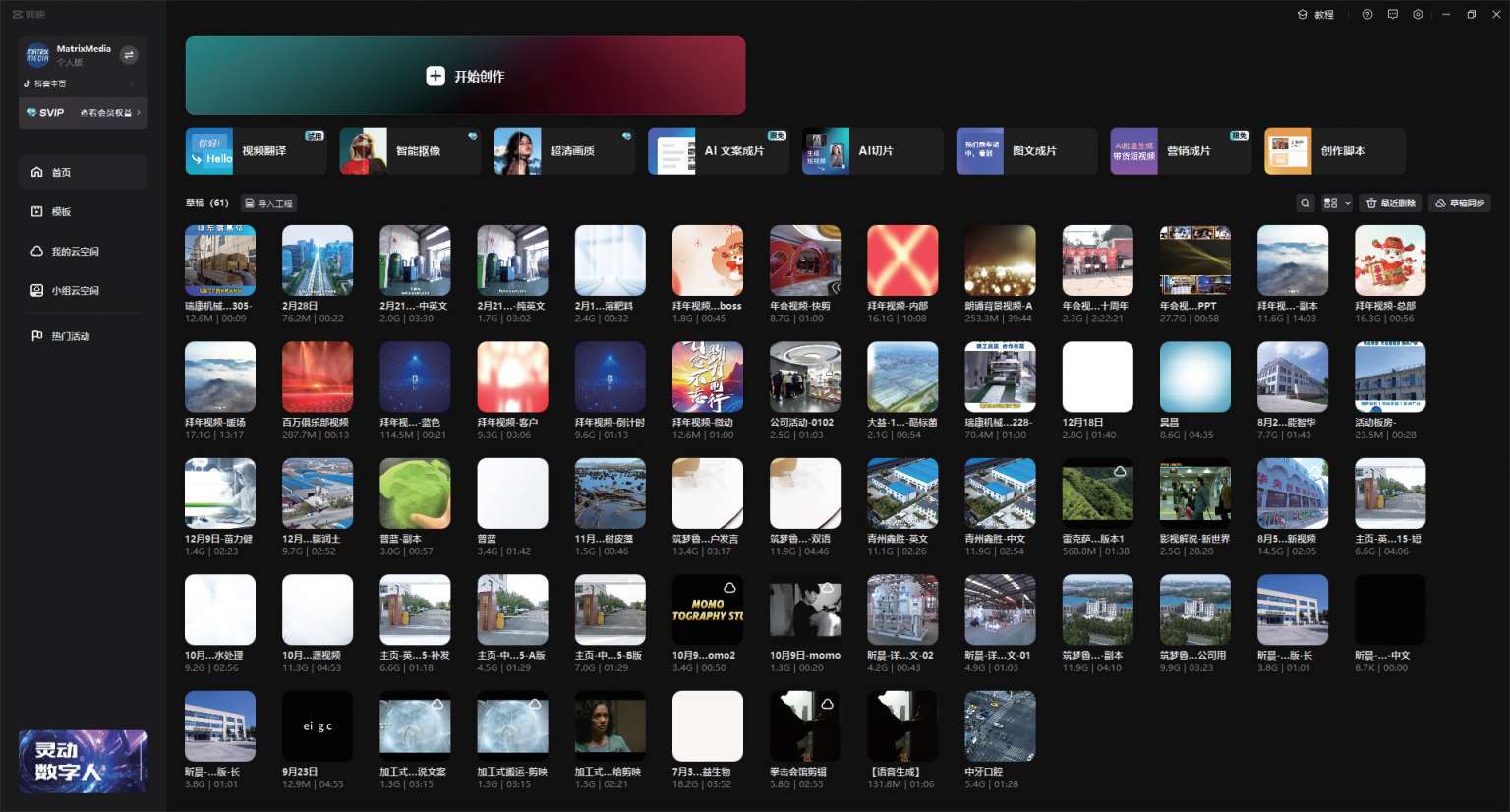Open 我的云空间 in the sidebar

75,252
